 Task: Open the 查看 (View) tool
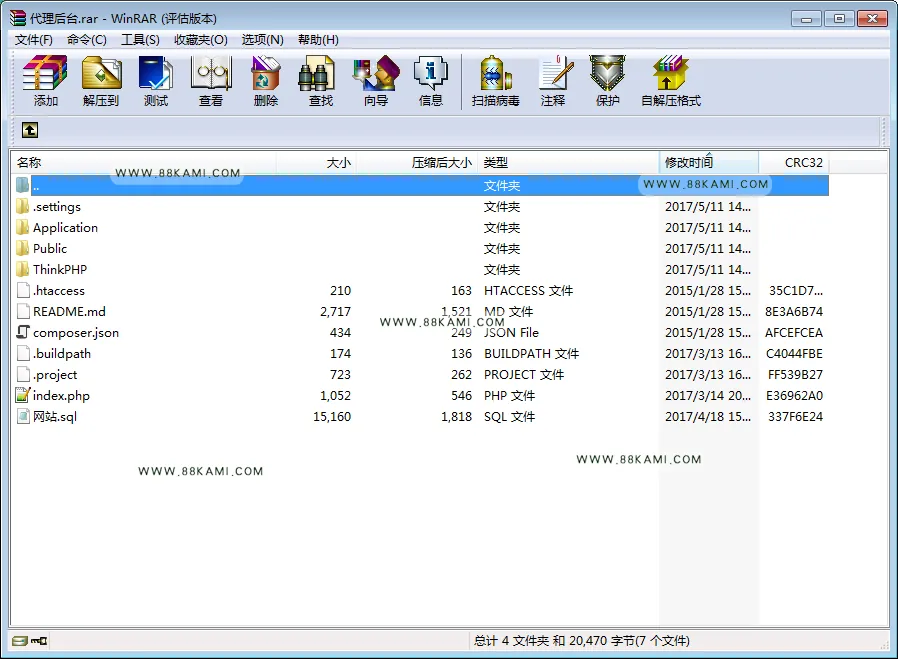pyautogui.click(x=211, y=81)
